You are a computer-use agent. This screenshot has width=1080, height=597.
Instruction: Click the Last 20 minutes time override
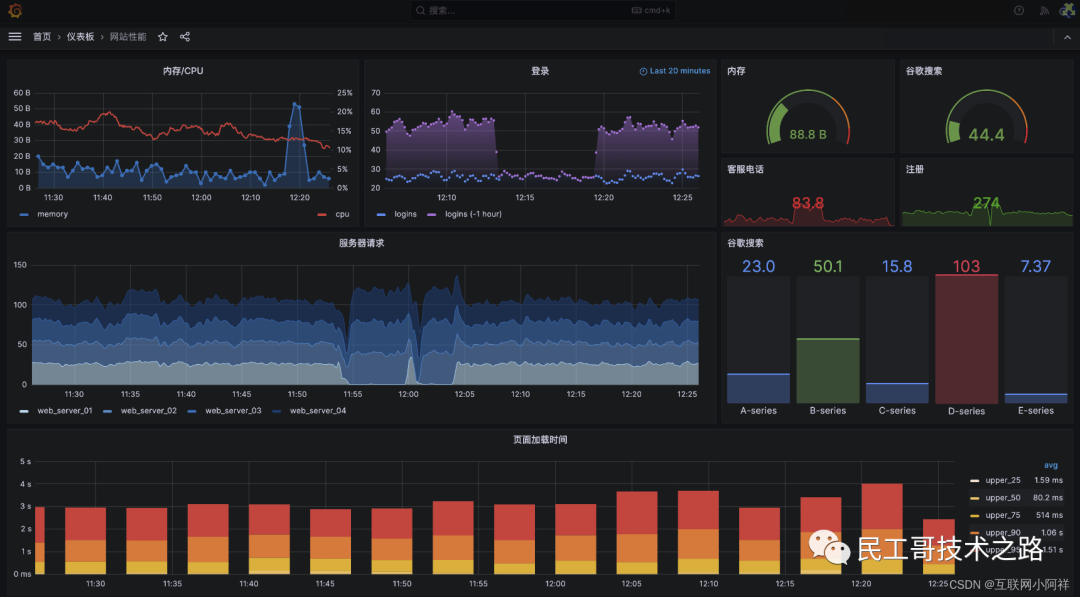click(674, 71)
